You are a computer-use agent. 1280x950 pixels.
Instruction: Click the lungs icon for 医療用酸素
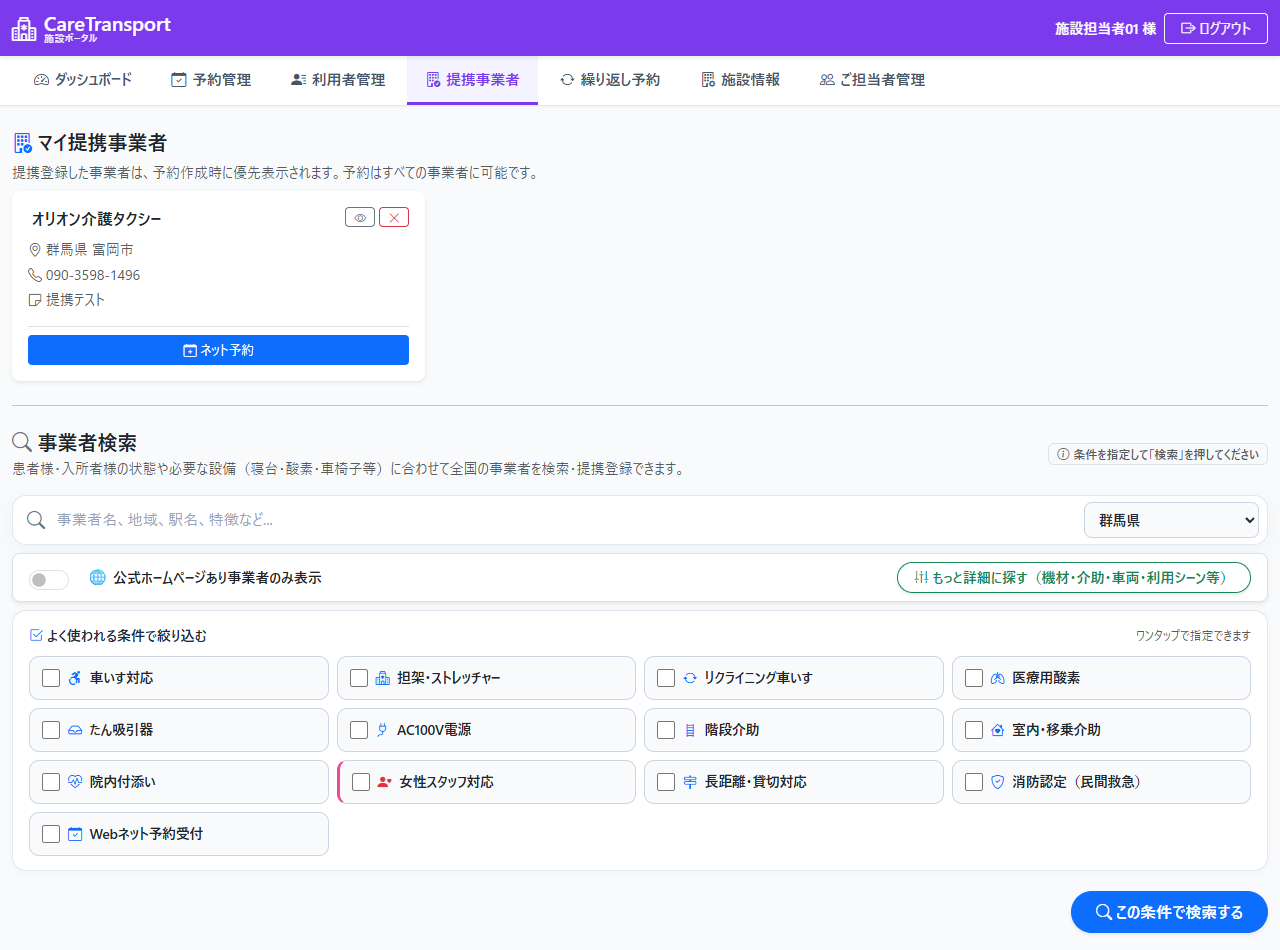point(997,678)
